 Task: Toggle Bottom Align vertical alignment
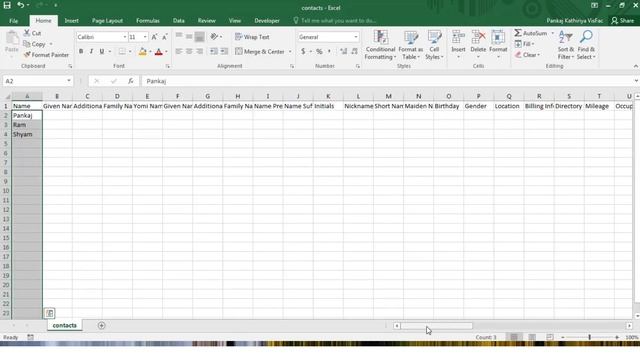199,37
